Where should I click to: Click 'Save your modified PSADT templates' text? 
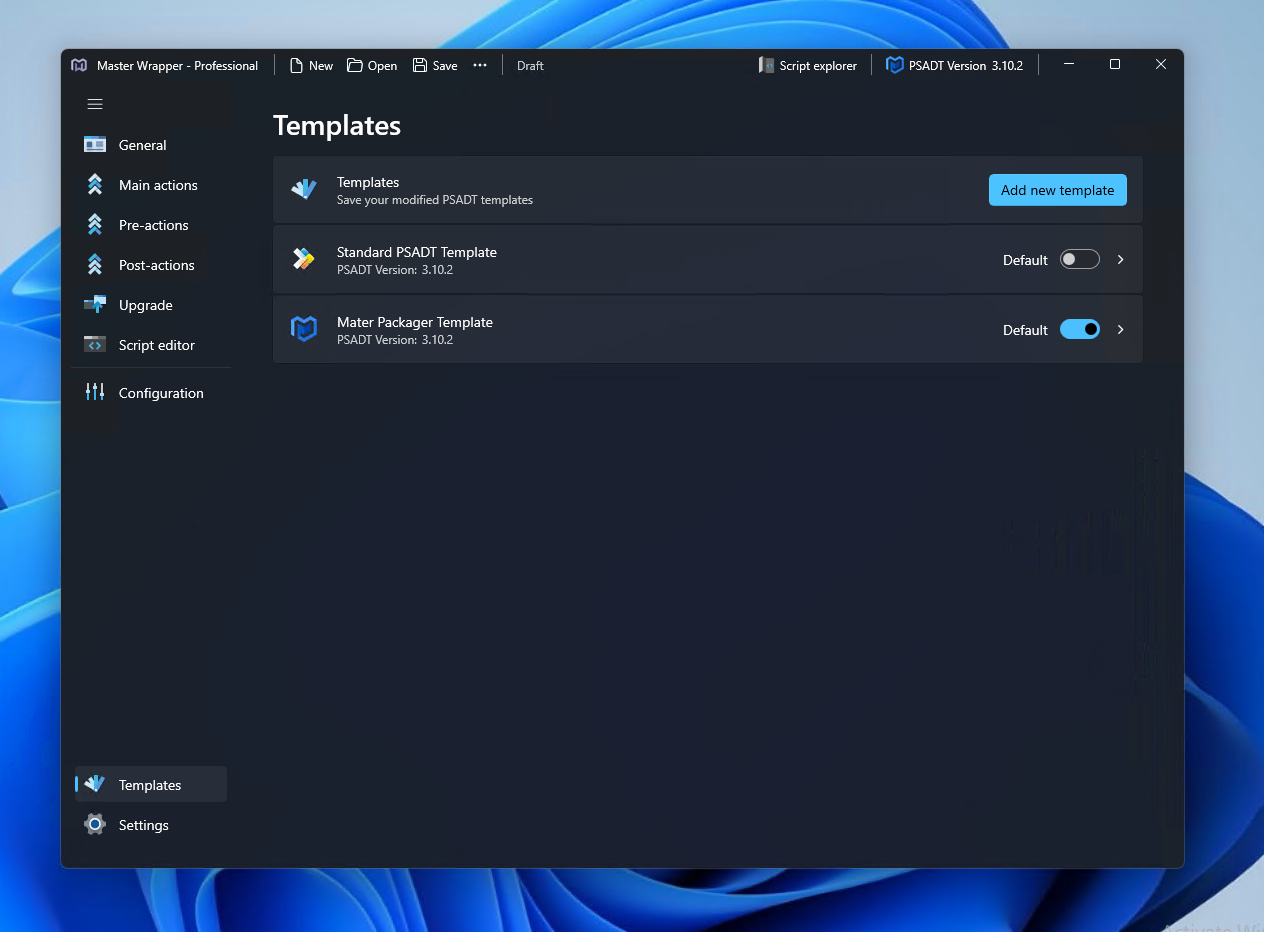(x=435, y=200)
